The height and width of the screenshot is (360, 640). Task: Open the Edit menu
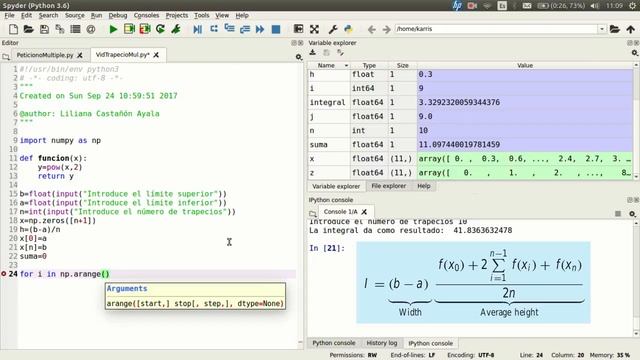tap(26, 15)
